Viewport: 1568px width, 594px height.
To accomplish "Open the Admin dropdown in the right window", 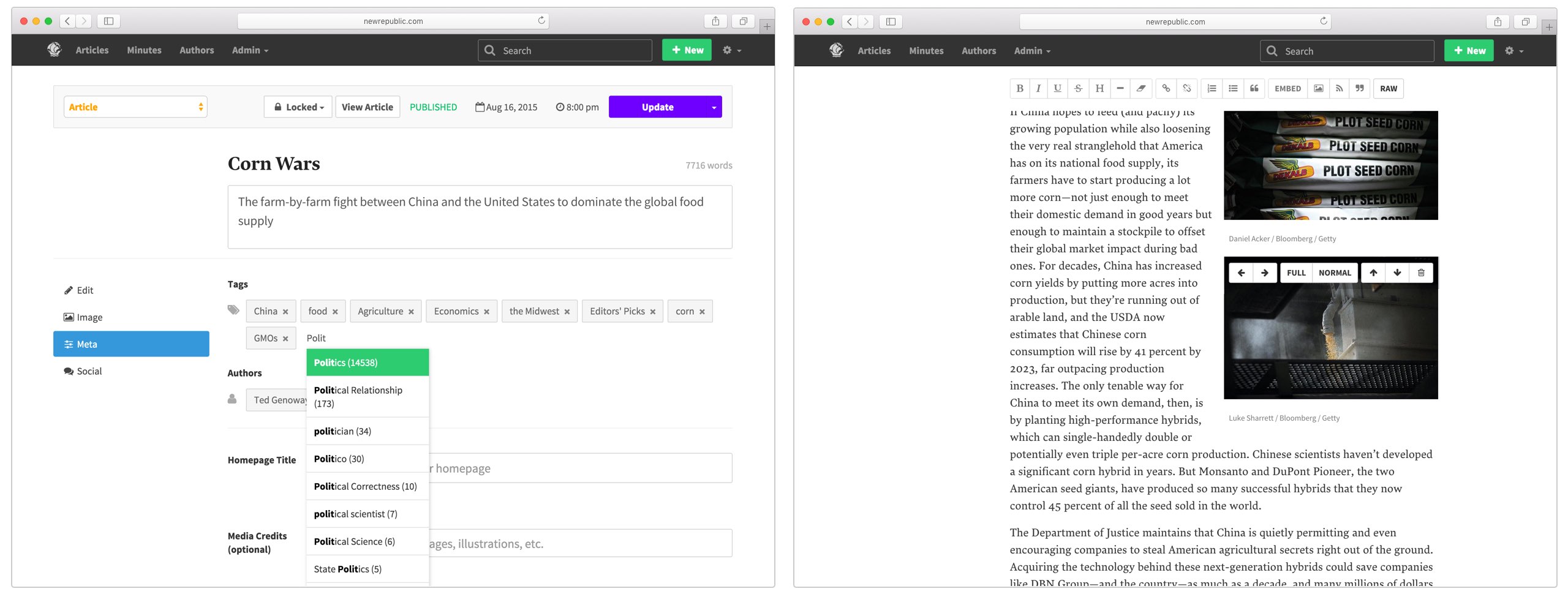I will tap(1032, 51).
